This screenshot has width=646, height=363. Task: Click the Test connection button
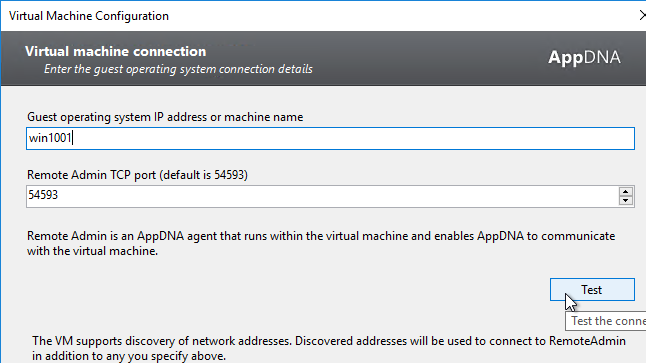[x=592, y=290]
